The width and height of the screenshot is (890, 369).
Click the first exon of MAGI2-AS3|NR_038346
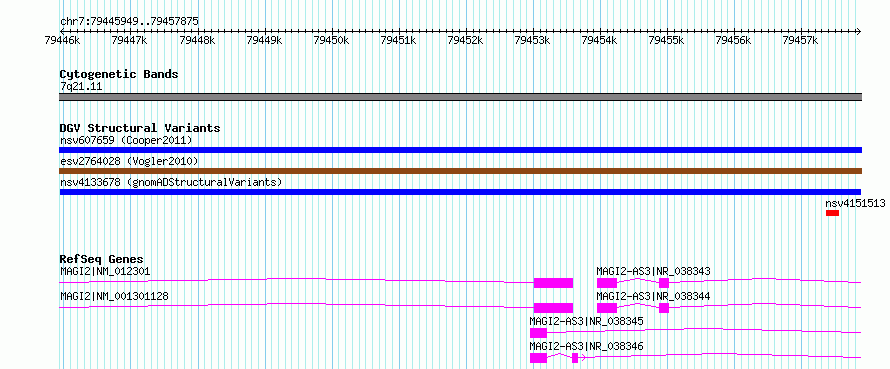coord(538,358)
